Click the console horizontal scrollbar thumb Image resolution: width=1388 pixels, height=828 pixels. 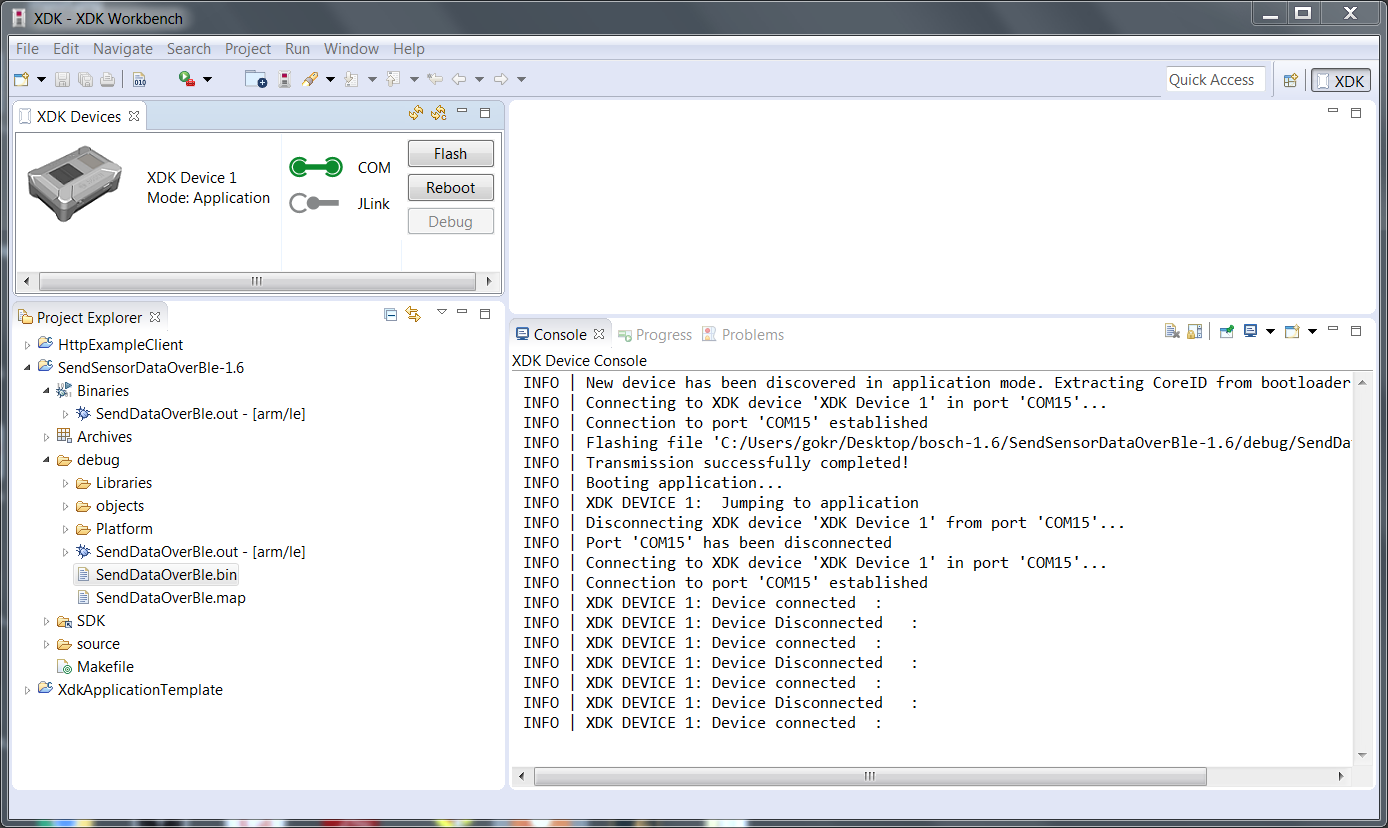[x=870, y=776]
